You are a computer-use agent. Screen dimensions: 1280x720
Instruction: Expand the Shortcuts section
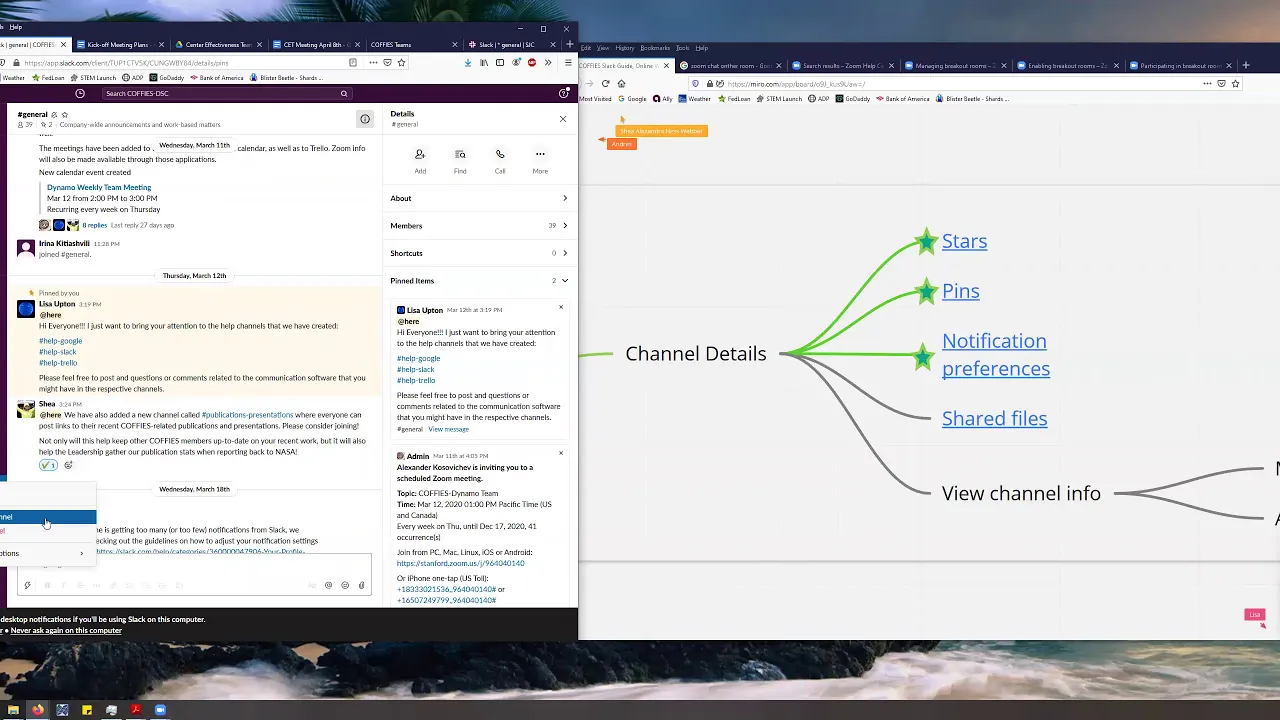tap(479, 253)
